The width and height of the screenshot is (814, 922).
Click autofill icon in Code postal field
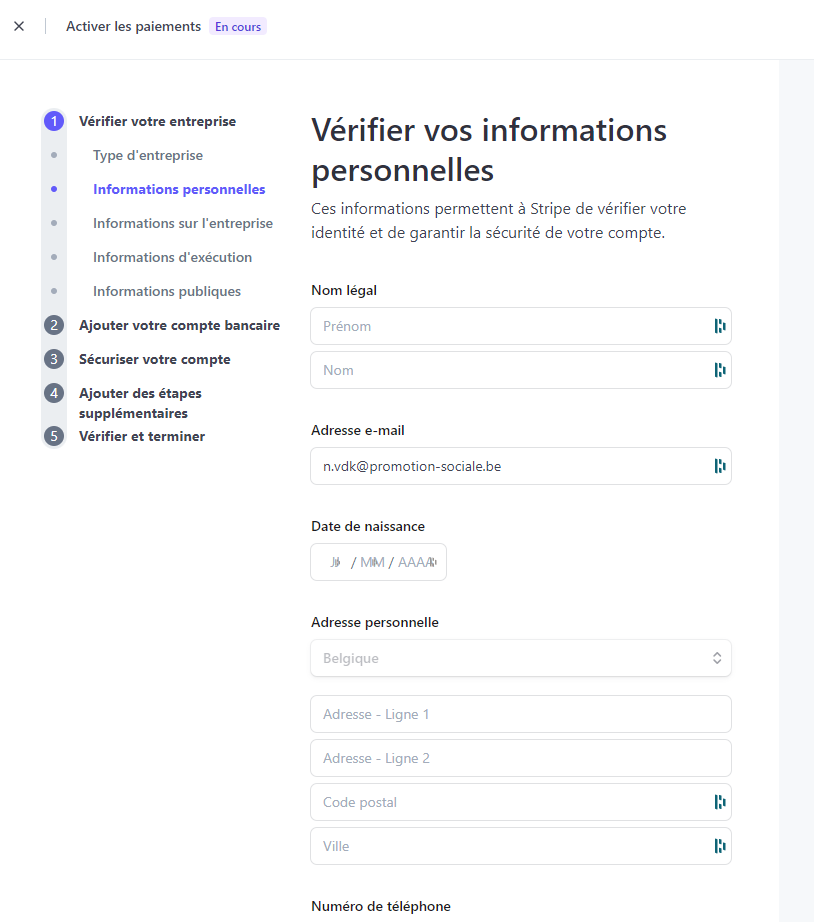[720, 802]
